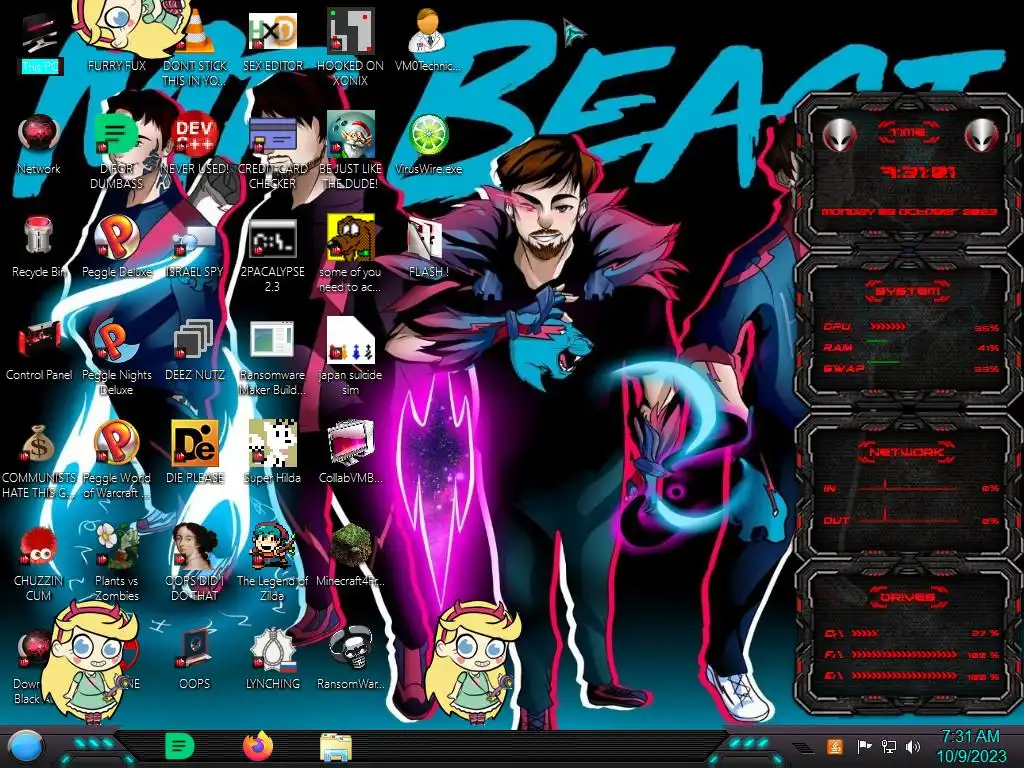This screenshot has height=768, width=1024.
Task: Click the orange tray notification icon
Action: point(835,746)
